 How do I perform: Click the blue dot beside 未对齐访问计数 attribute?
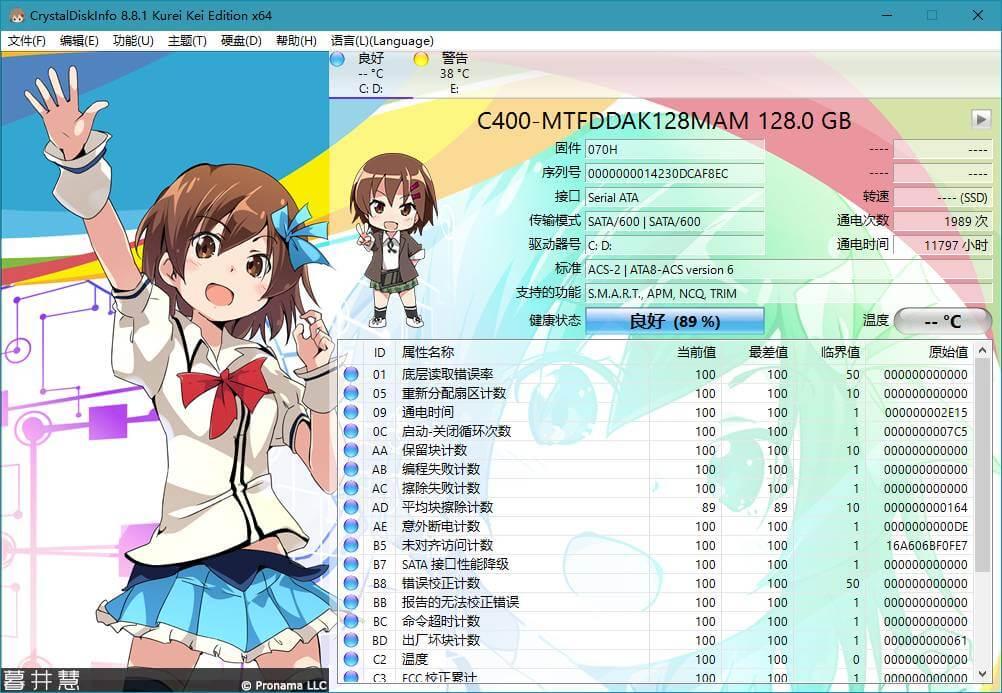pos(353,546)
